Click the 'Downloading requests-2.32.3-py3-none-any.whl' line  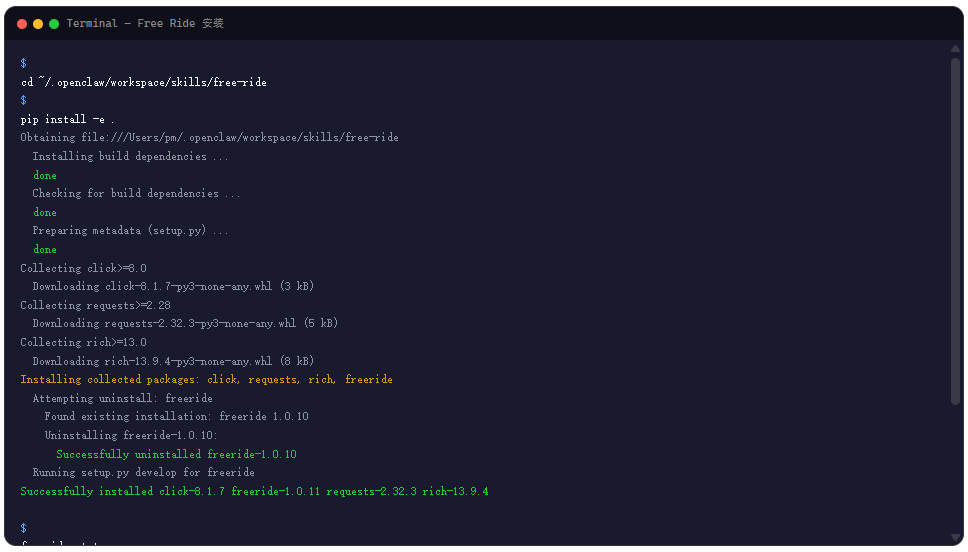click(x=185, y=323)
